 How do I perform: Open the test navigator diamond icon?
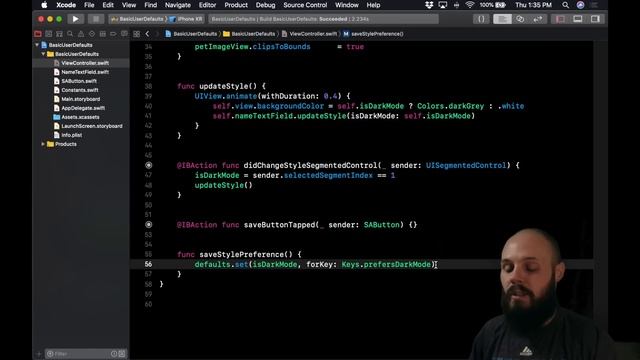coord(92,34)
